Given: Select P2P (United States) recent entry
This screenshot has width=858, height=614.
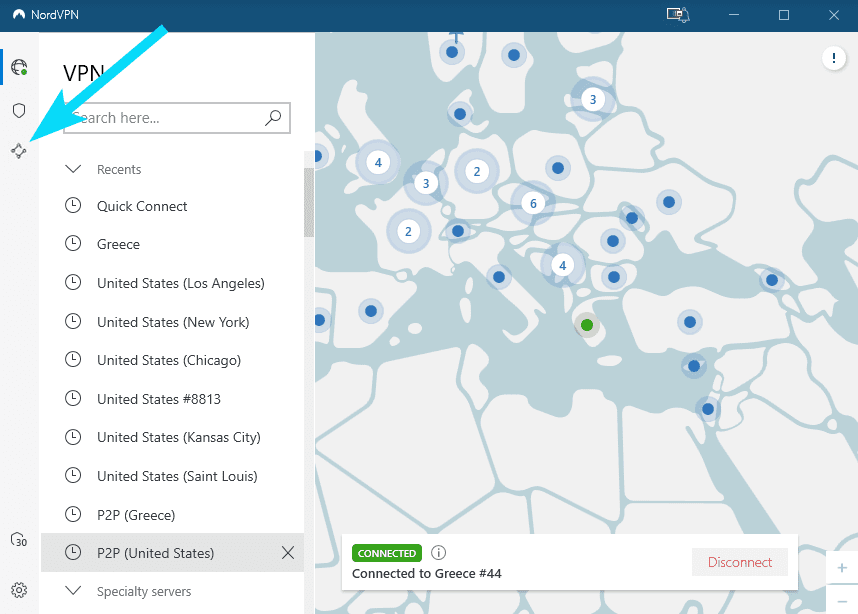Looking at the screenshot, I should pos(172,553).
